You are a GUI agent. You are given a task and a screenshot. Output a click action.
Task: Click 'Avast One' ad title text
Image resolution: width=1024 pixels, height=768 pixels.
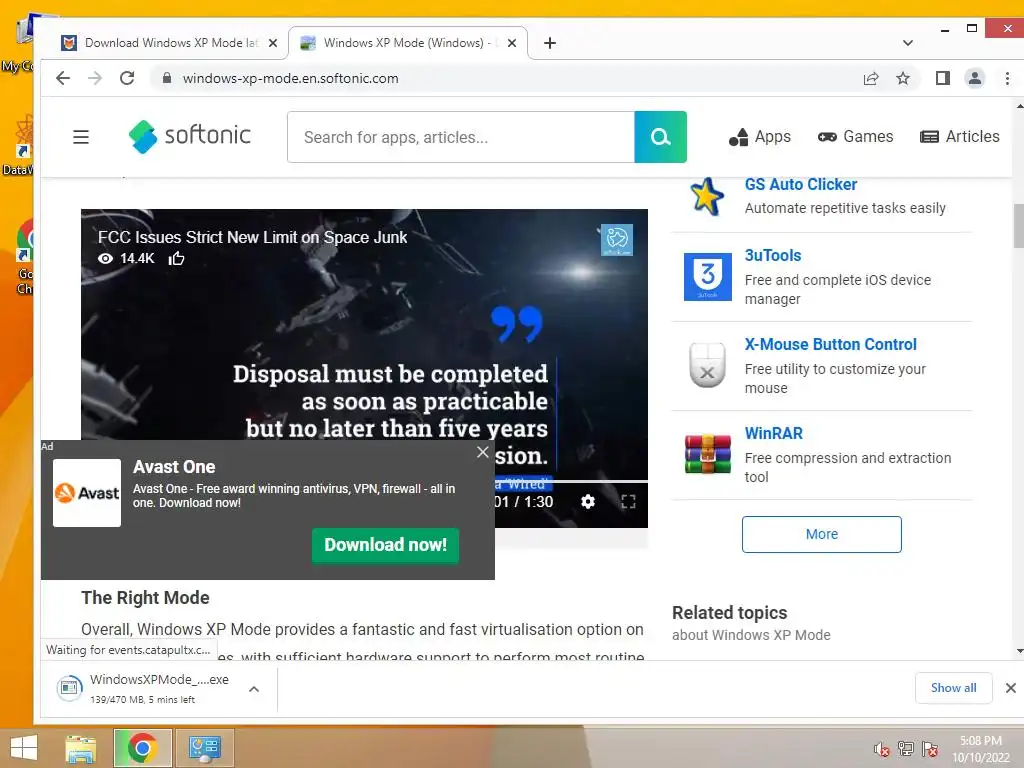pos(174,467)
